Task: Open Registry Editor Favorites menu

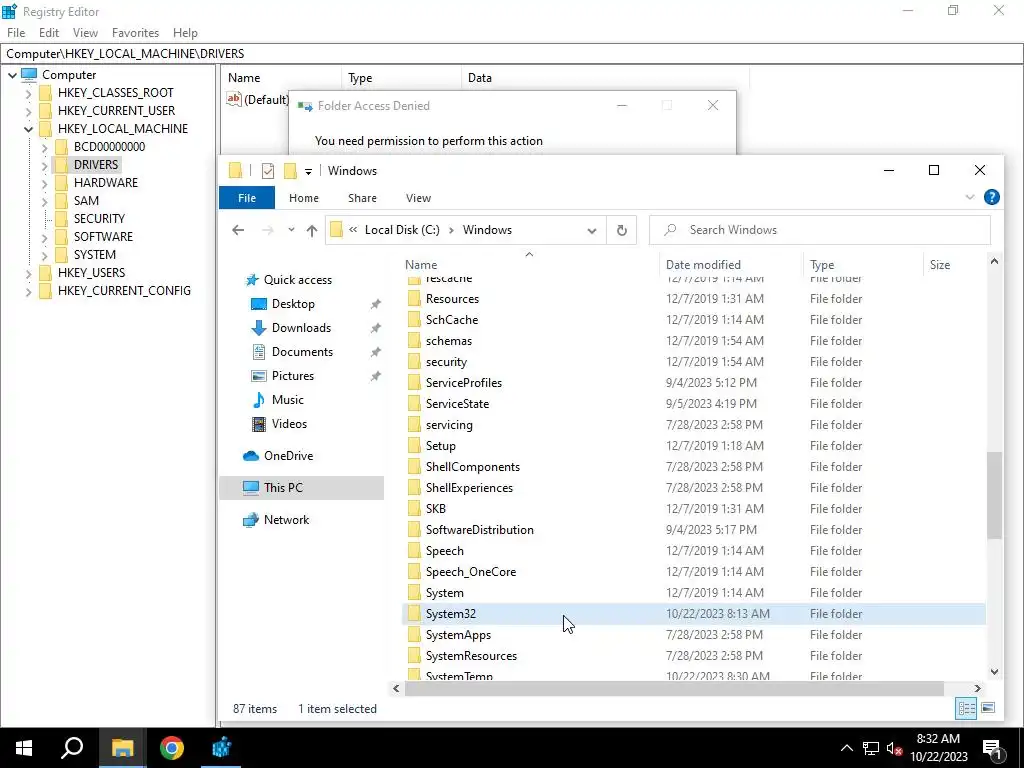Action: click(x=135, y=33)
